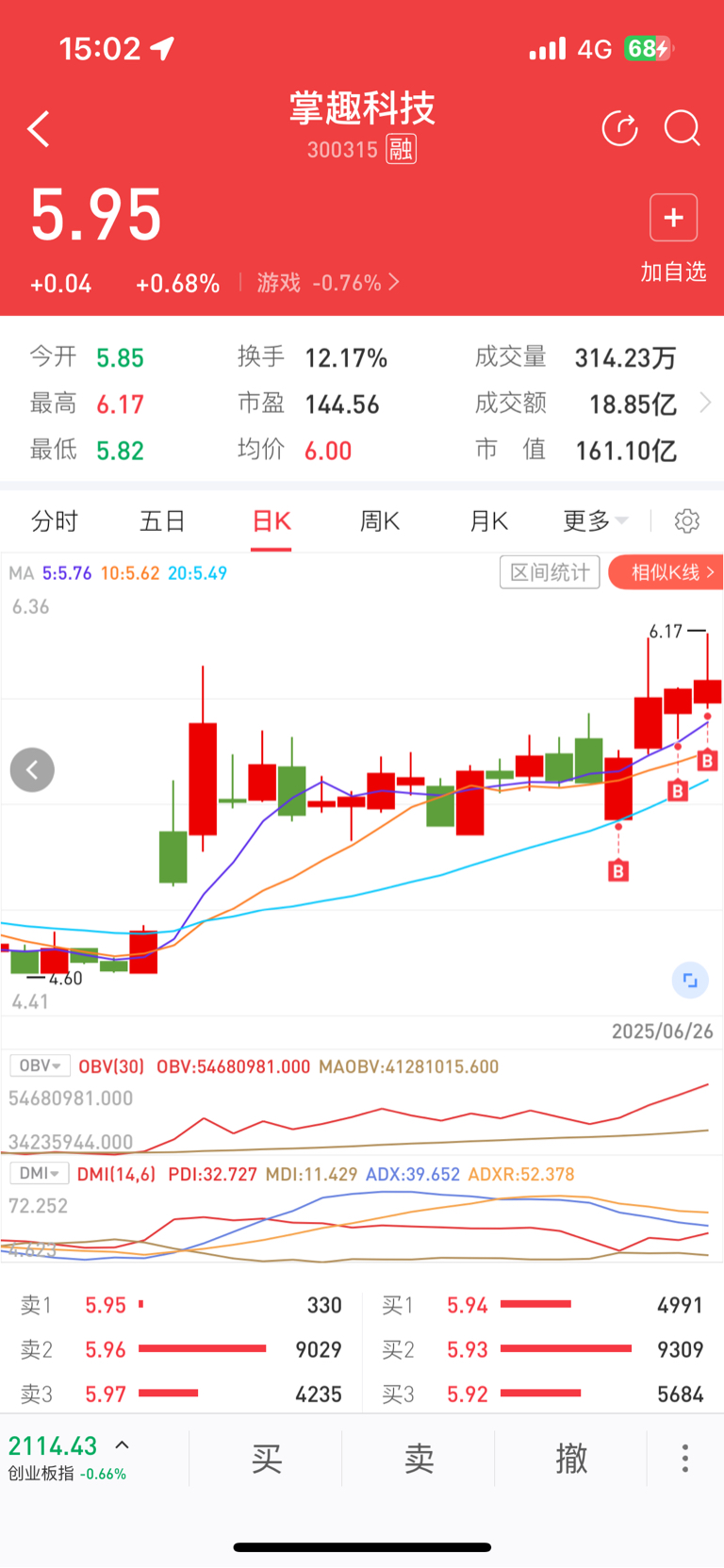Switch to 分时 tab
724x1568 pixels.
click(55, 520)
